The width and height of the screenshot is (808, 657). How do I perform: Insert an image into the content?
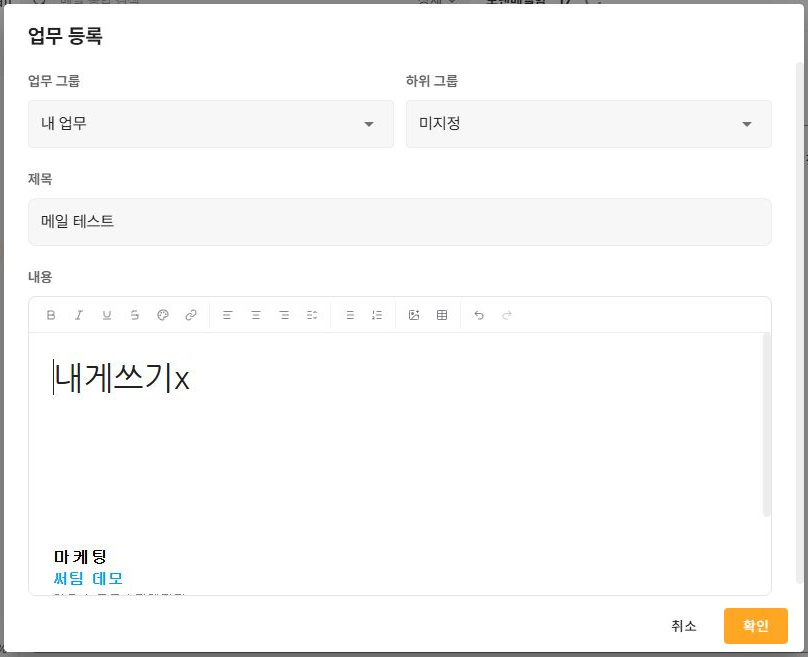pyautogui.click(x=414, y=315)
